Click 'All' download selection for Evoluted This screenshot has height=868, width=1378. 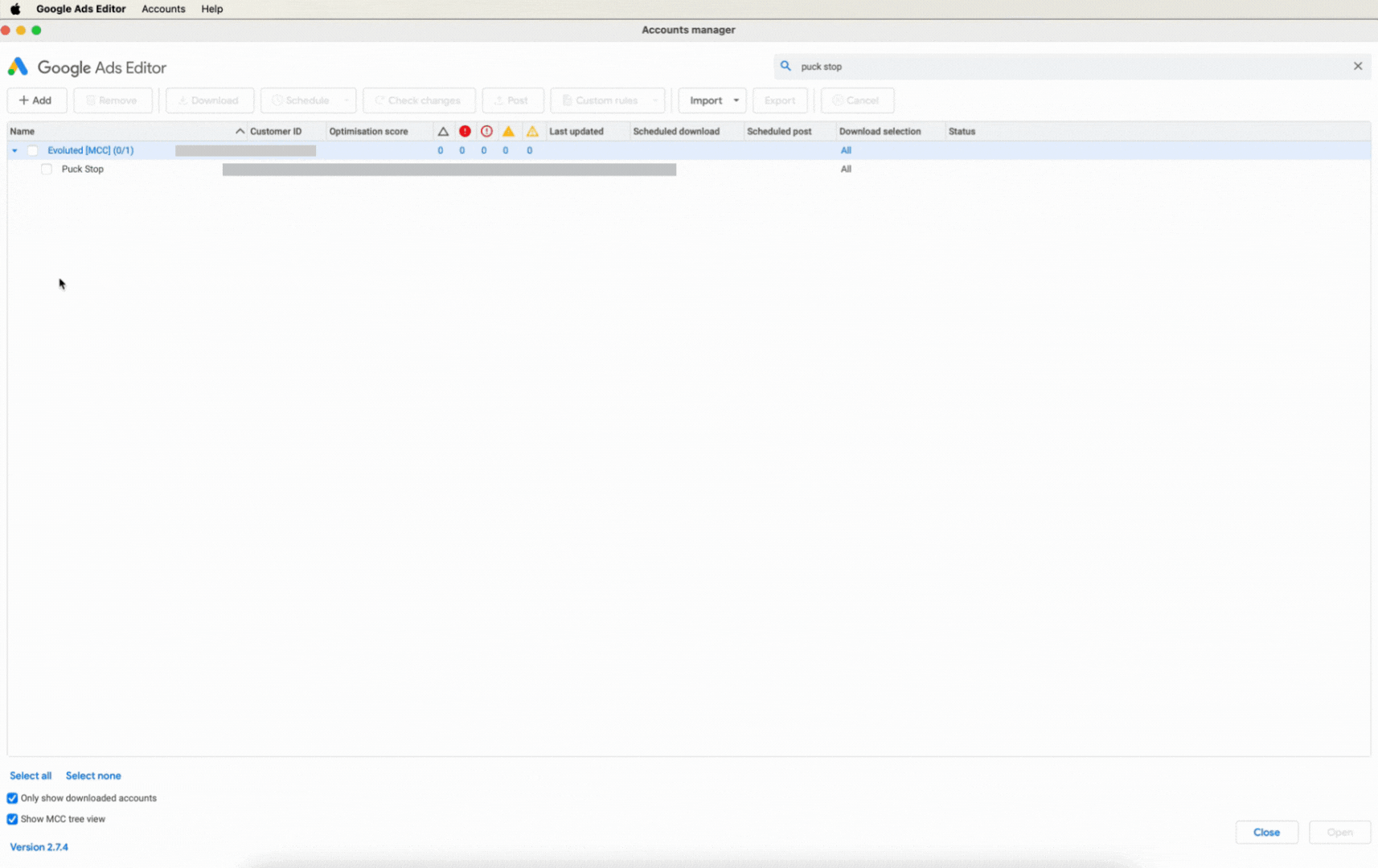pyautogui.click(x=846, y=150)
